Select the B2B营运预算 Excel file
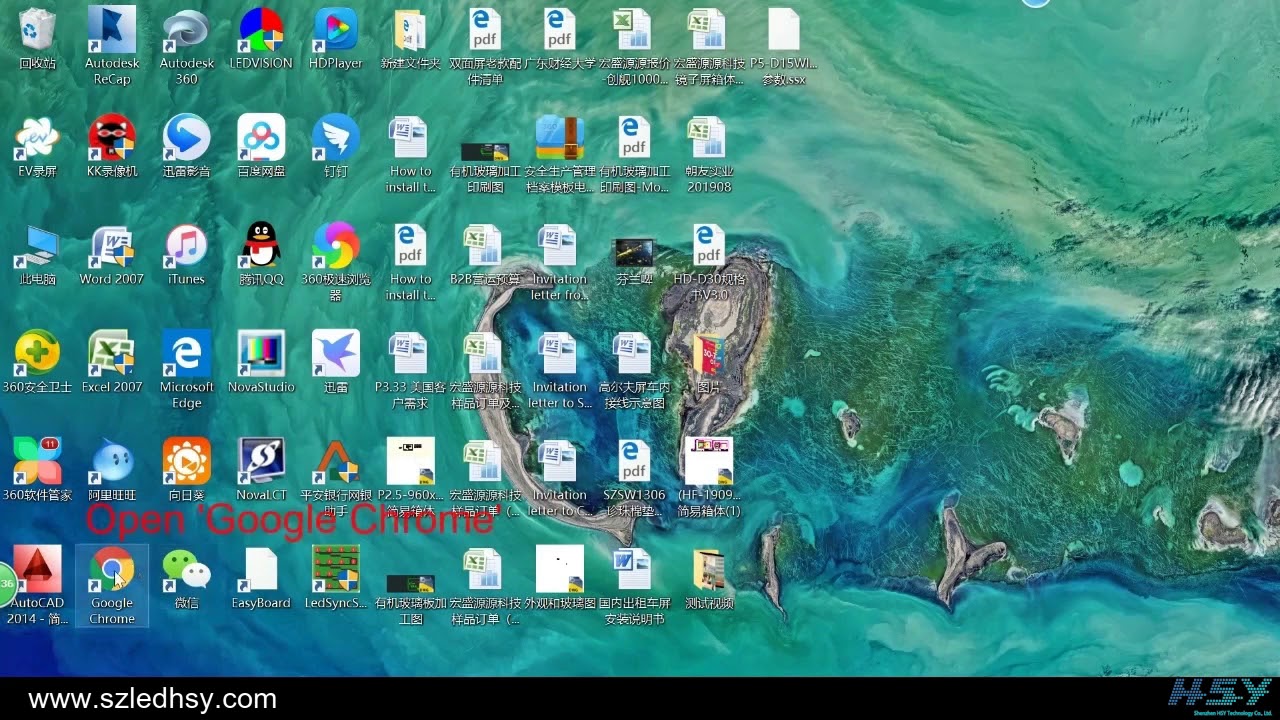 point(485,256)
